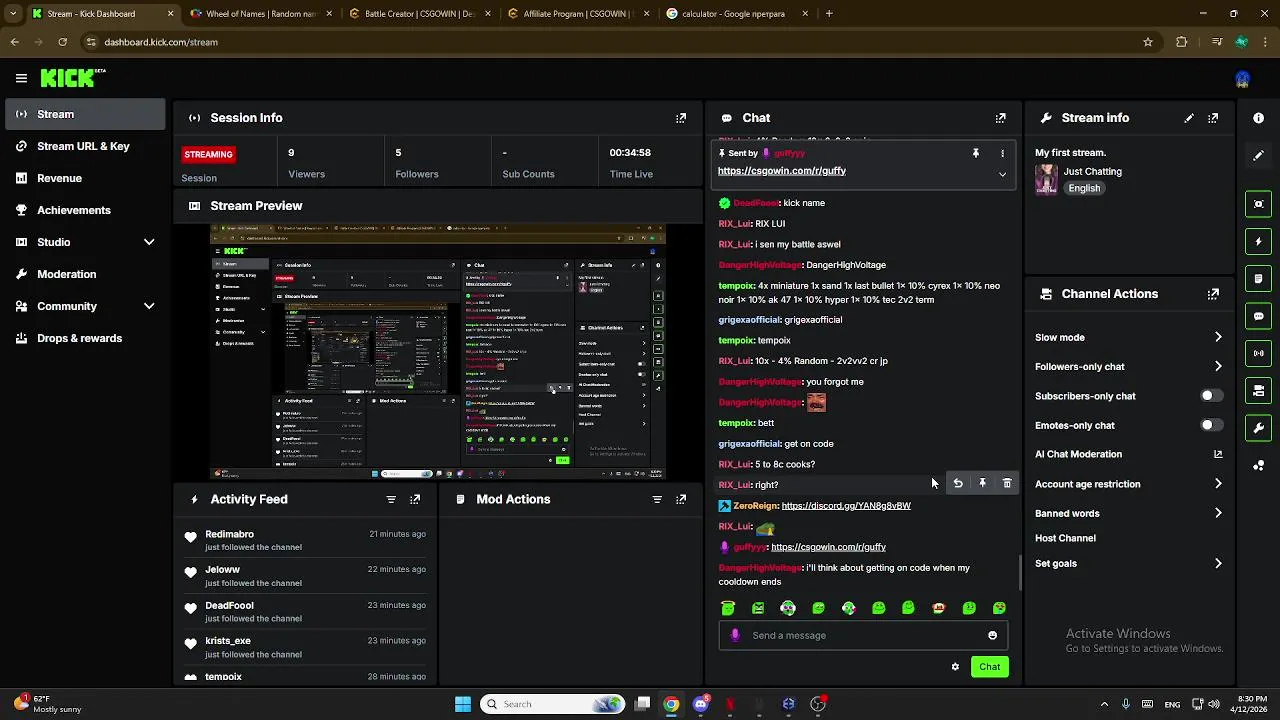Open the Mod Actions filter icon

click(657, 499)
